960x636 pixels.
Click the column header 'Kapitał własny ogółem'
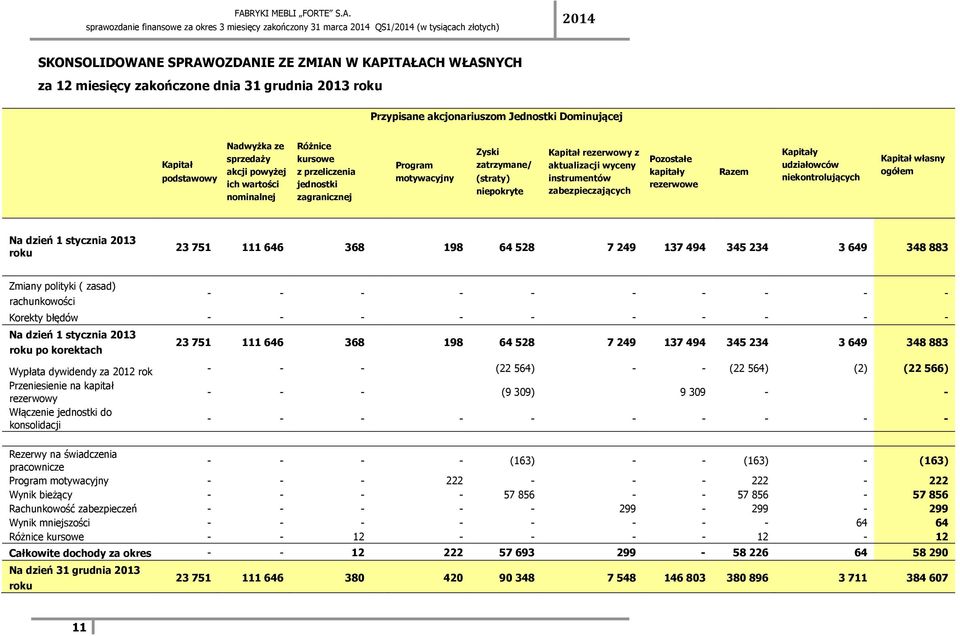pos(912,165)
